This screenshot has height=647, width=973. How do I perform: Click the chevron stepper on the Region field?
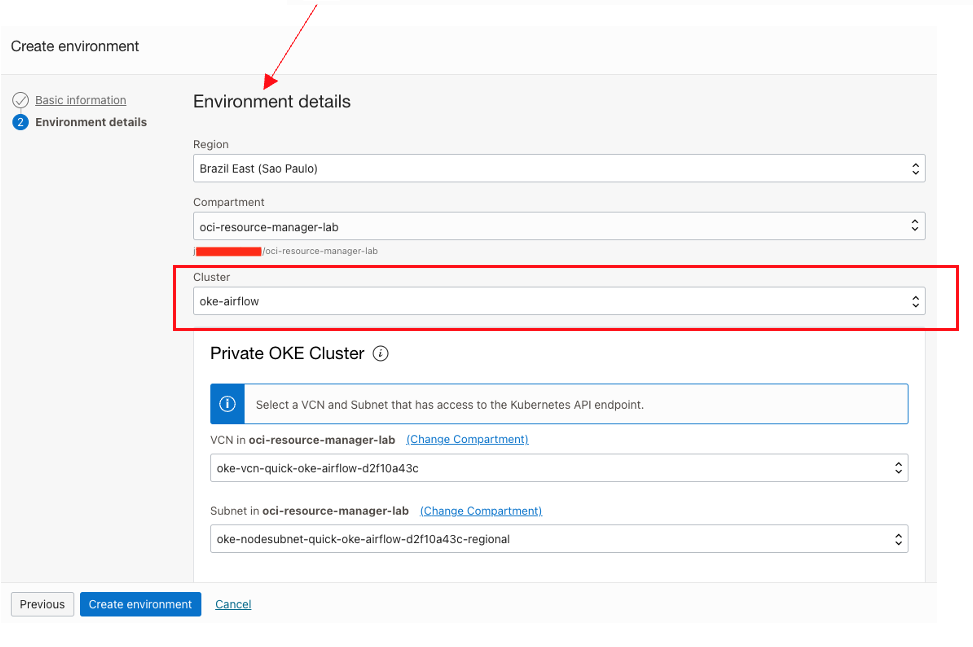click(x=914, y=168)
